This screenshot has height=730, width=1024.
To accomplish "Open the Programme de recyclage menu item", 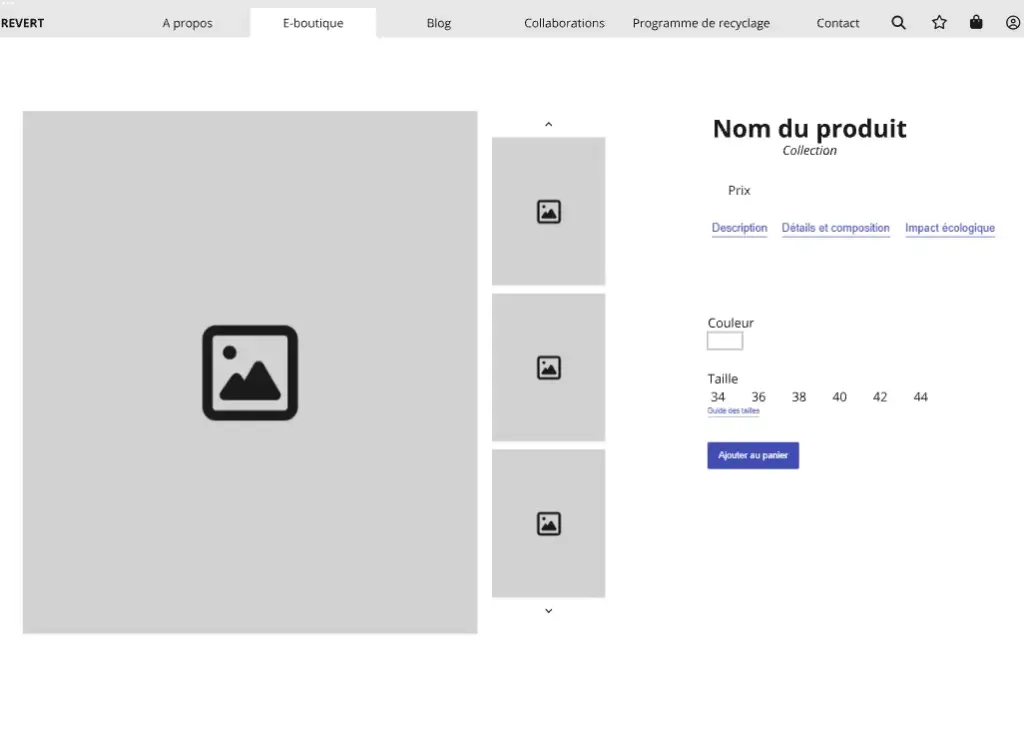I will pos(701,22).
